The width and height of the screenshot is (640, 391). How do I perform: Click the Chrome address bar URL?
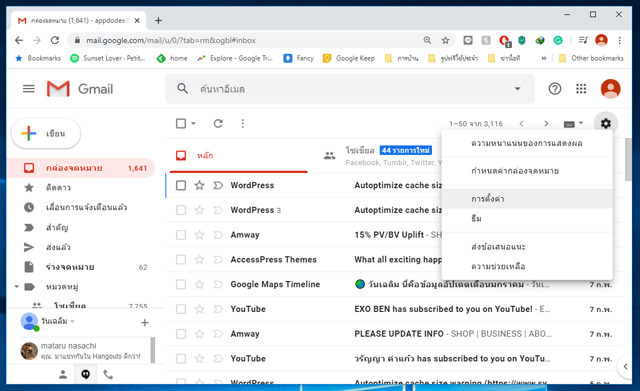tap(171, 40)
